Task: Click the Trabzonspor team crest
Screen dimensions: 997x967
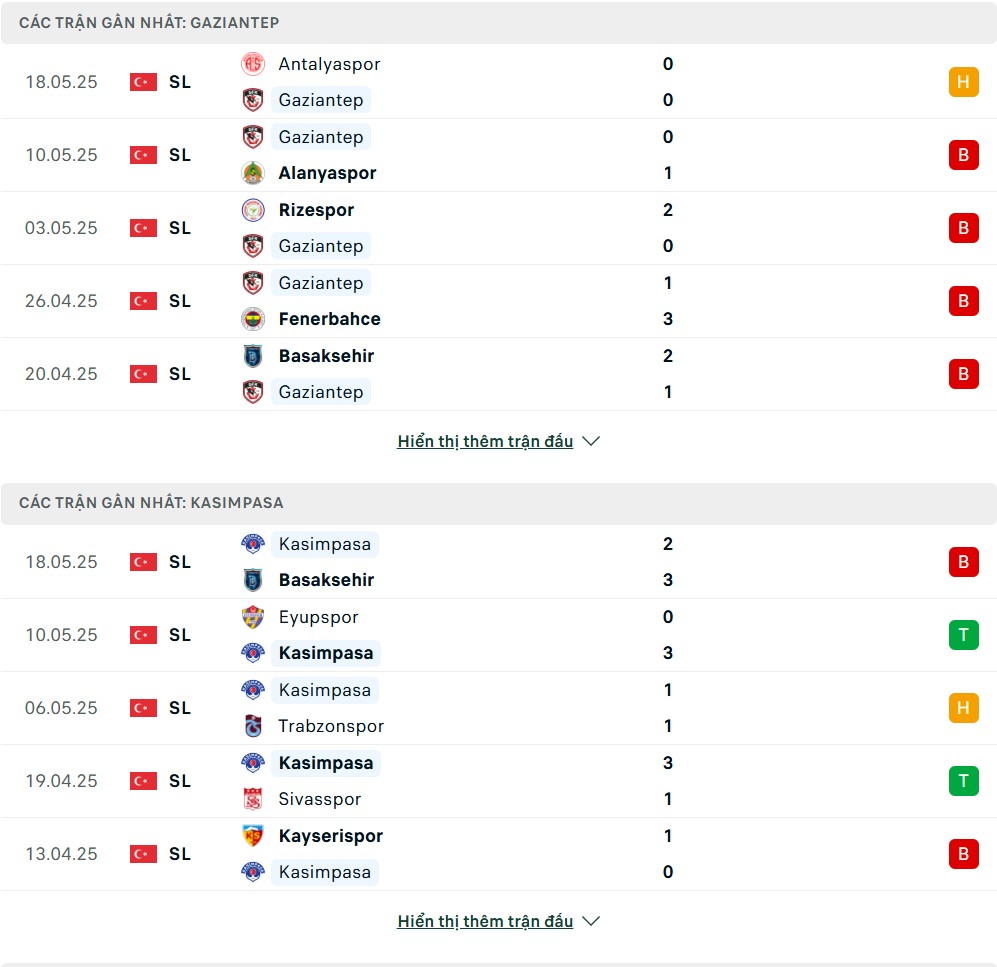Action: [253, 726]
